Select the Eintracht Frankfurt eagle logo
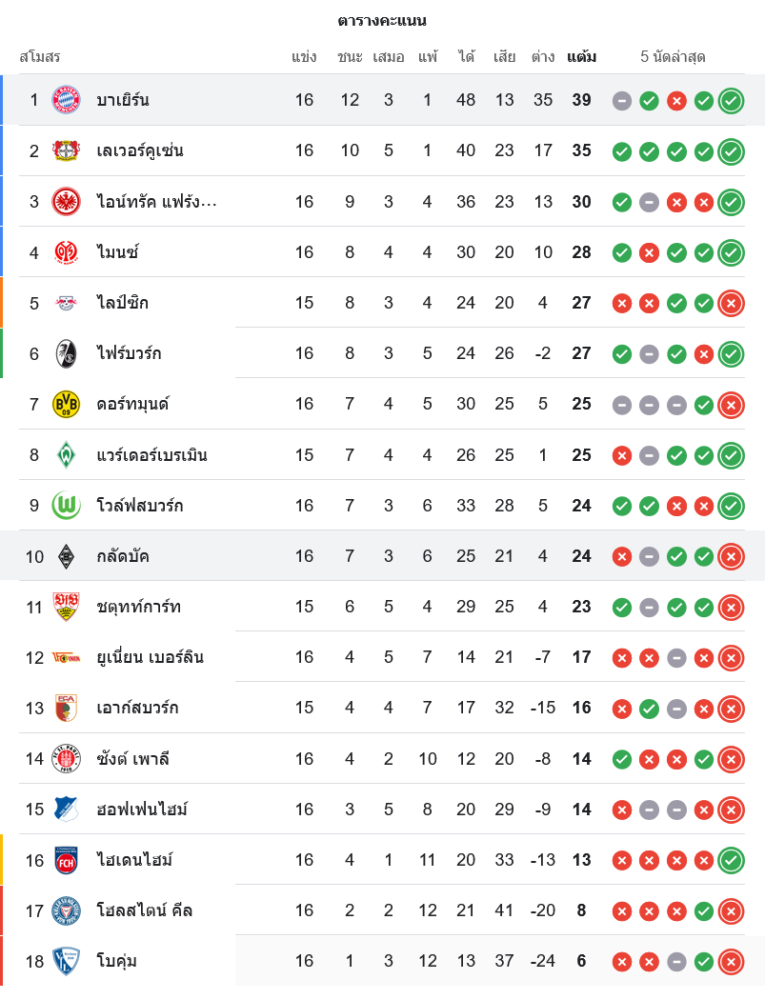765x1000 pixels. [x=66, y=202]
